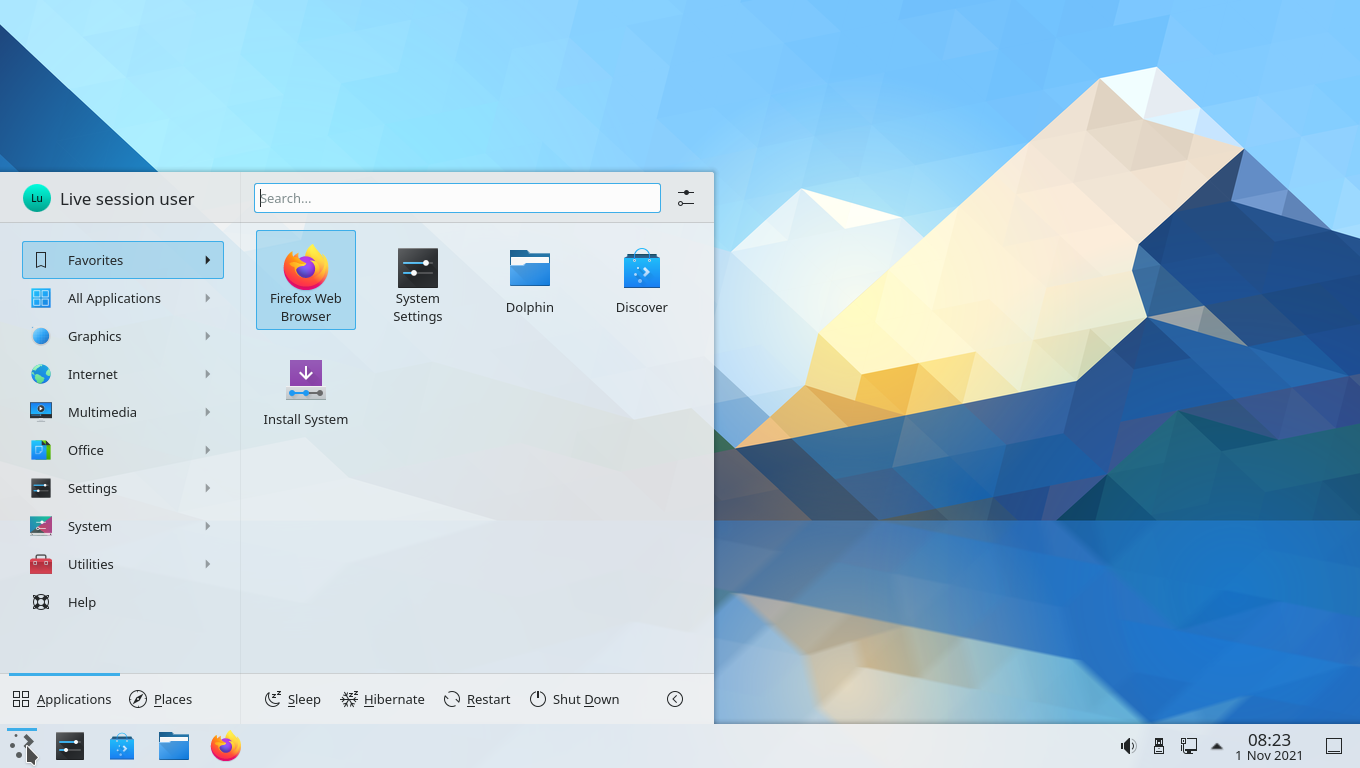Image resolution: width=1360 pixels, height=768 pixels.
Task: Show hidden system tray icons arrow
Action: (x=1217, y=746)
